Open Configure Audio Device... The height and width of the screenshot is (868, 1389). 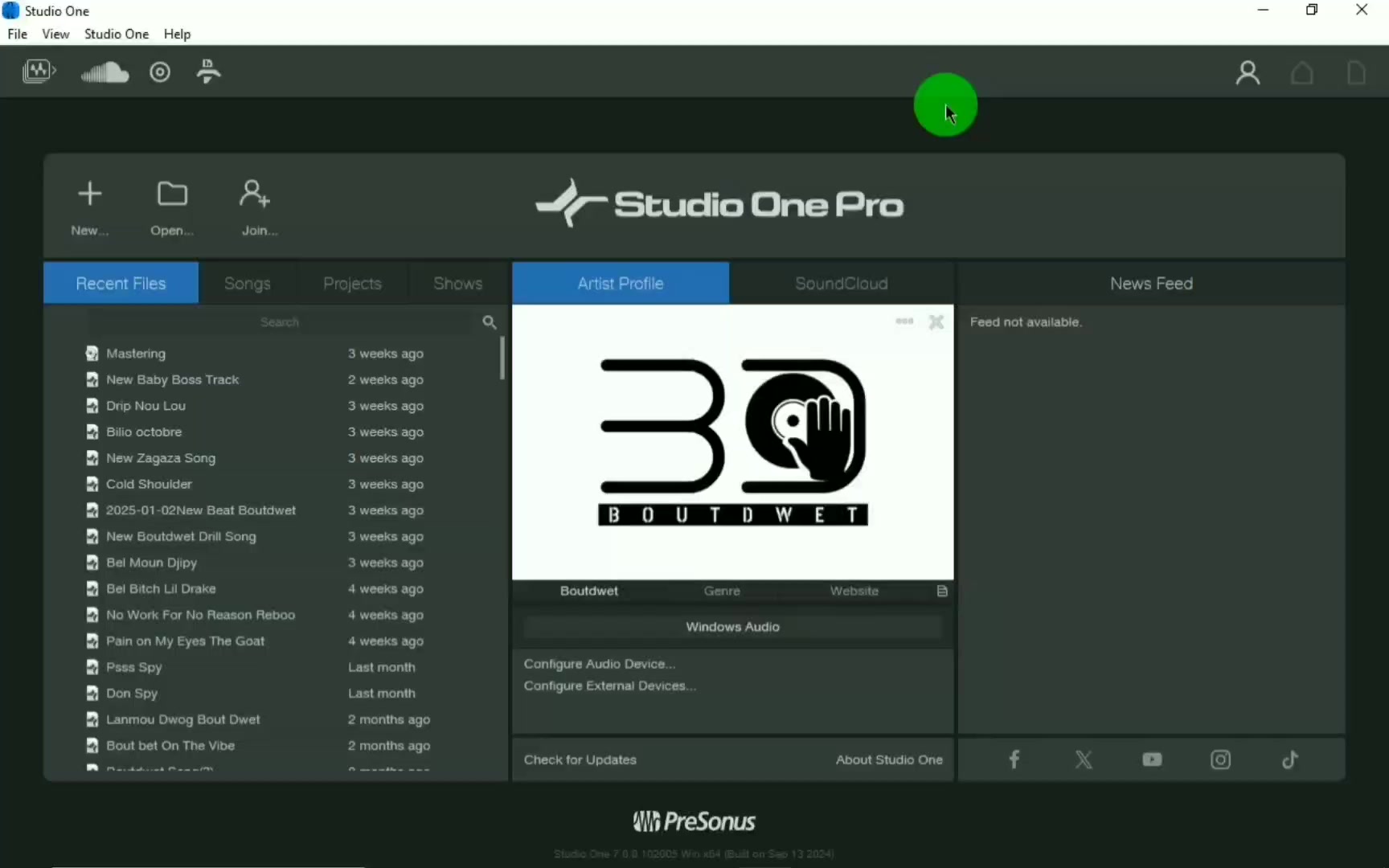600,664
